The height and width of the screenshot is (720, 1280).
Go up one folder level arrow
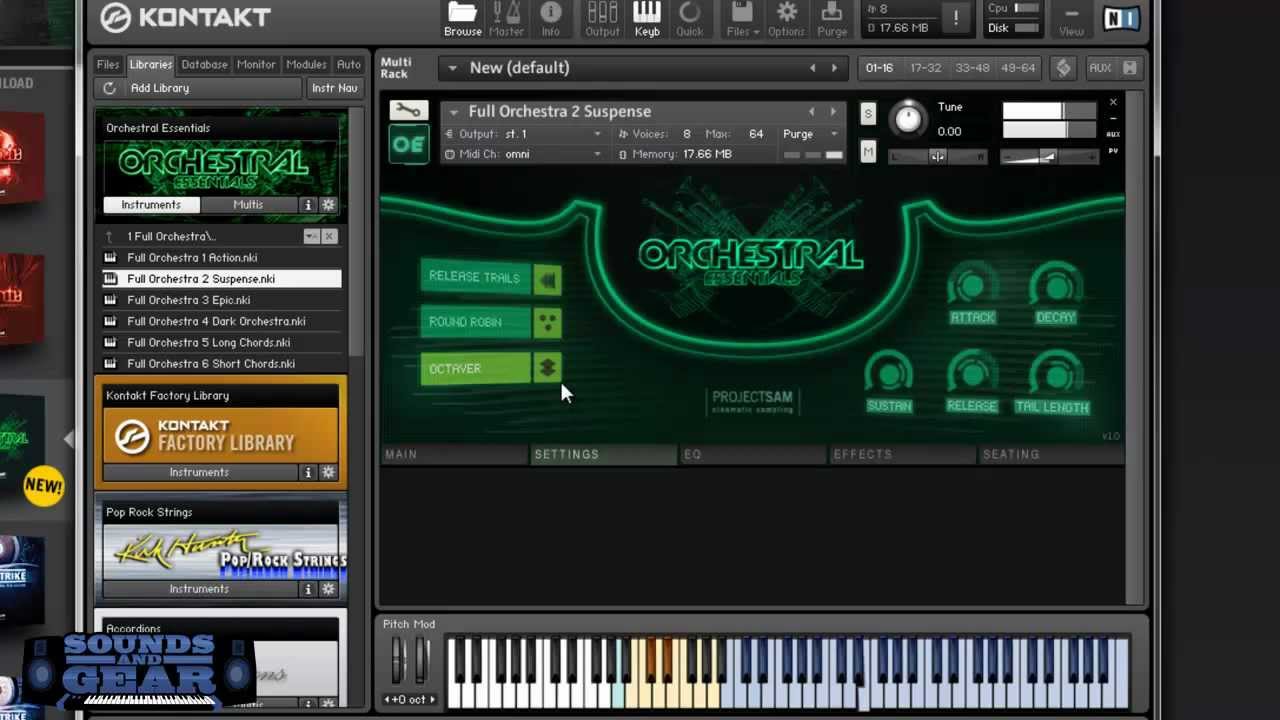(x=109, y=236)
